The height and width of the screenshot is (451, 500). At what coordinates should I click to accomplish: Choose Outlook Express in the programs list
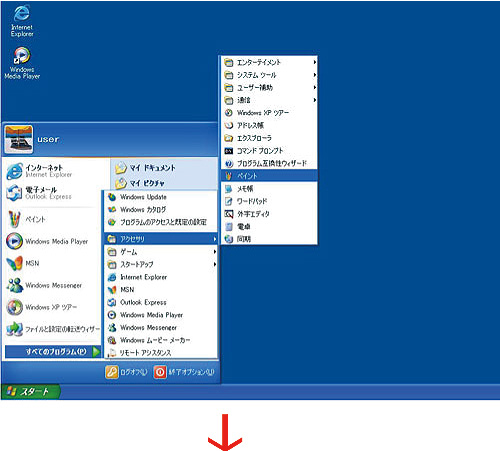161,302
